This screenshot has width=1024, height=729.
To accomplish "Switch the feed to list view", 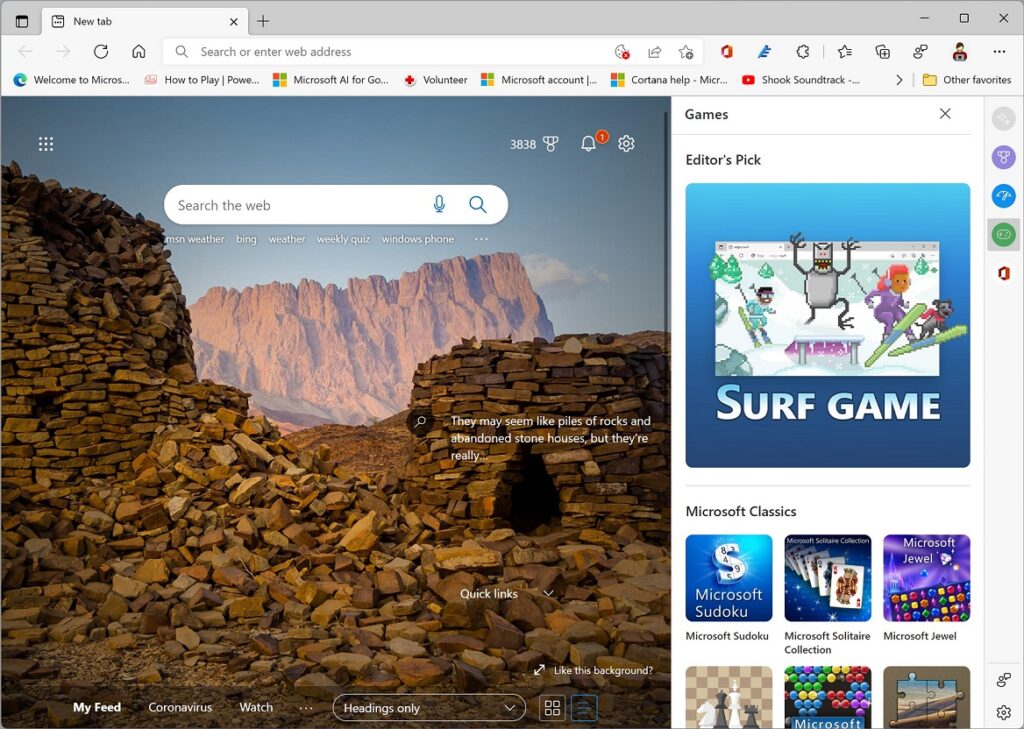I will pyautogui.click(x=583, y=707).
